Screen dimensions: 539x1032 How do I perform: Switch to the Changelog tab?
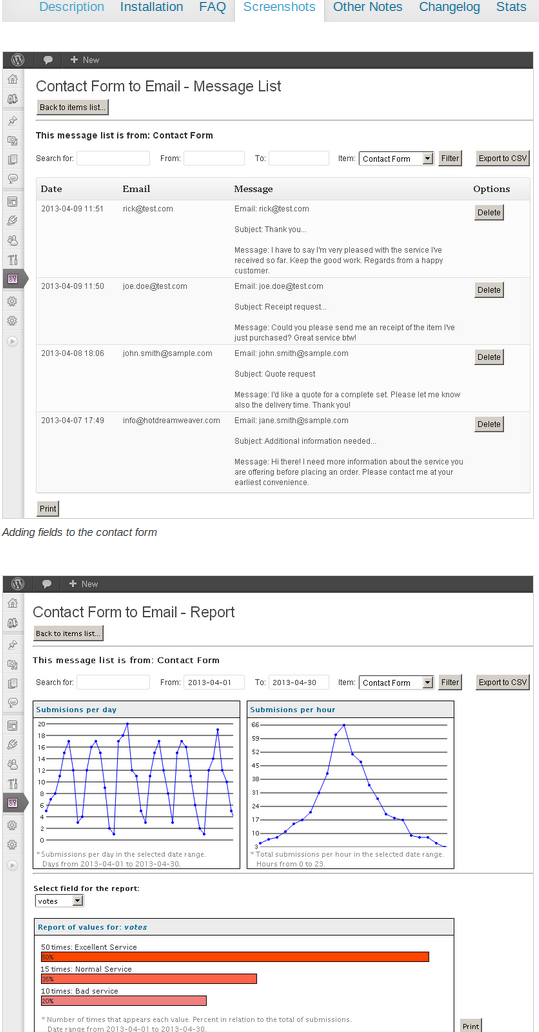(x=449, y=7)
